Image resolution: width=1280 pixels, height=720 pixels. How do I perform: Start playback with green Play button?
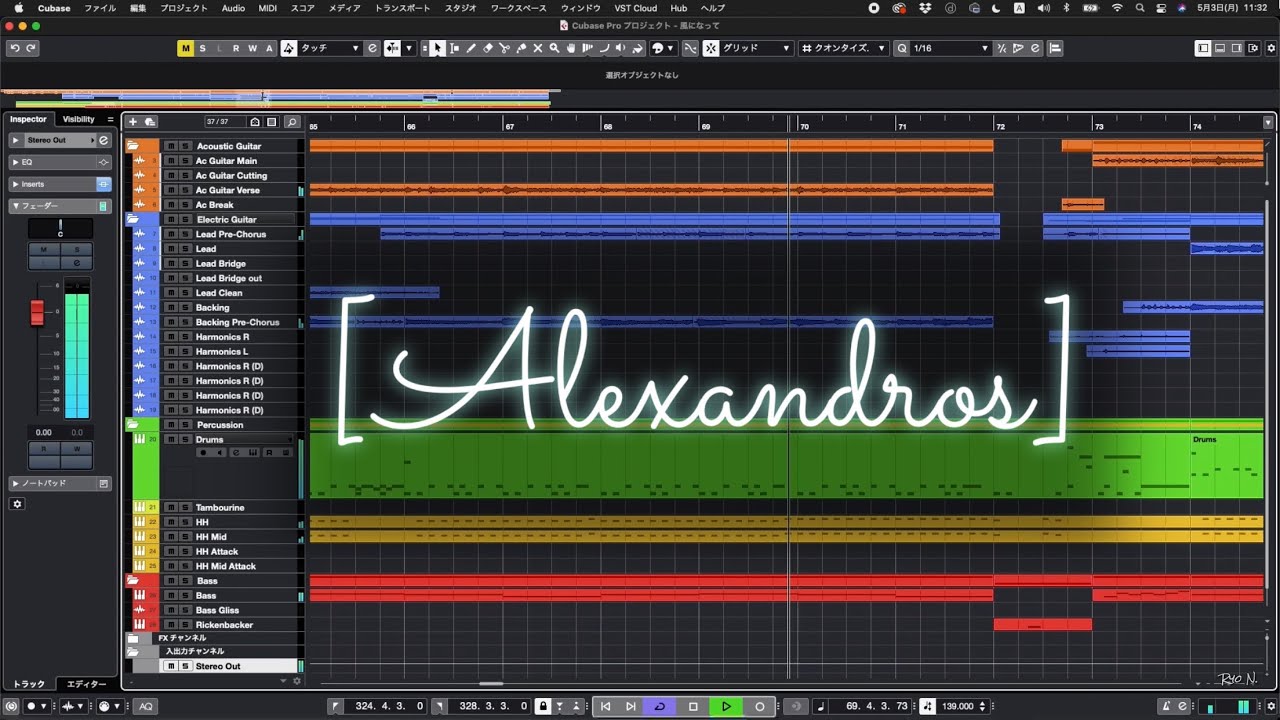[x=726, y=706]
